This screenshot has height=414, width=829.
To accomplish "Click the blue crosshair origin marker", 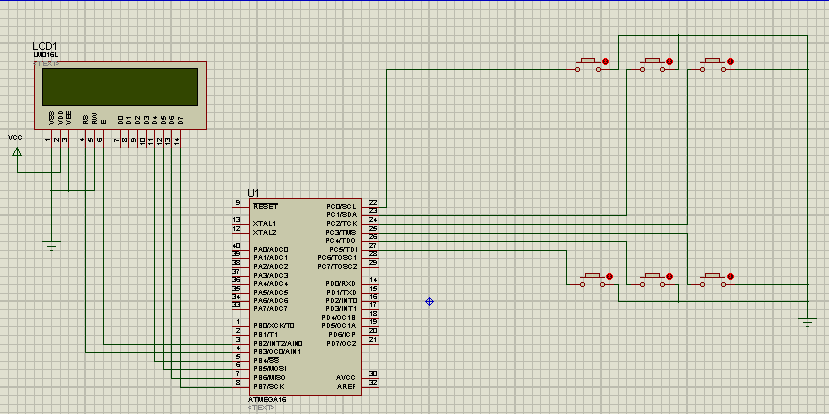I will pyautogui.click(x=429, y=301).
